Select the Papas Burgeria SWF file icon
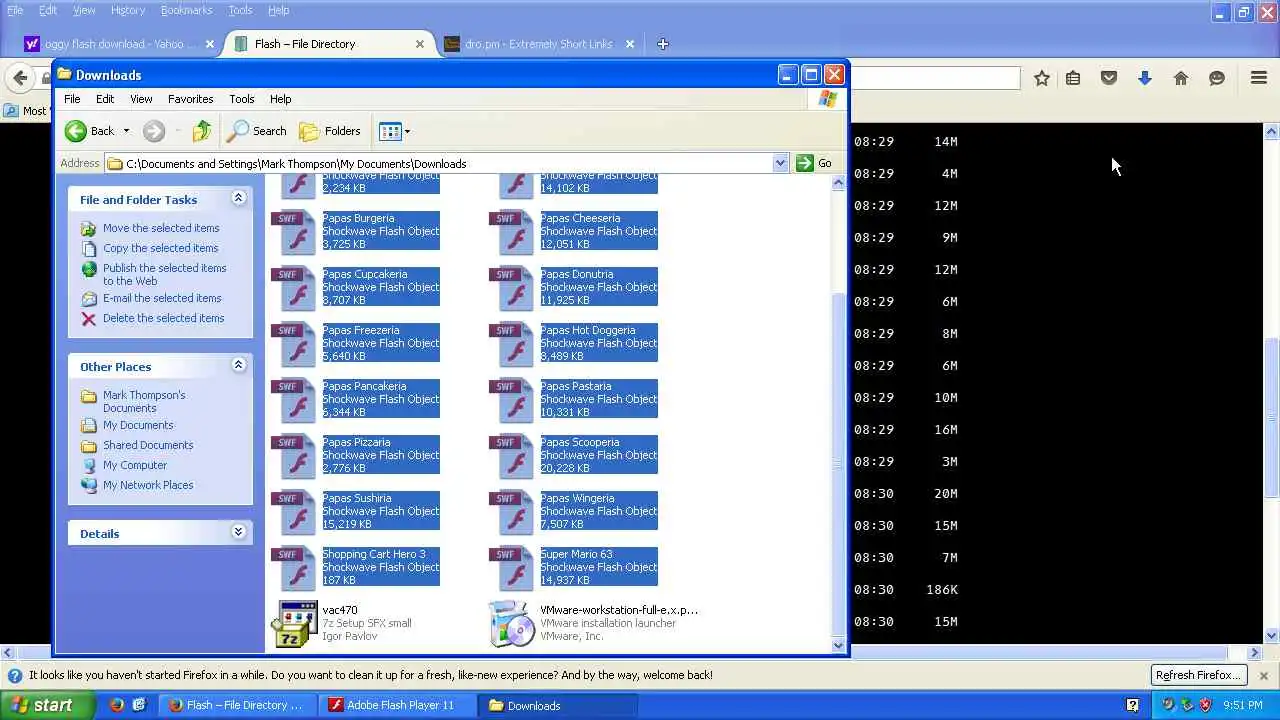The height and width of the screenshot is (720, 1280). (x=294, y=232)
